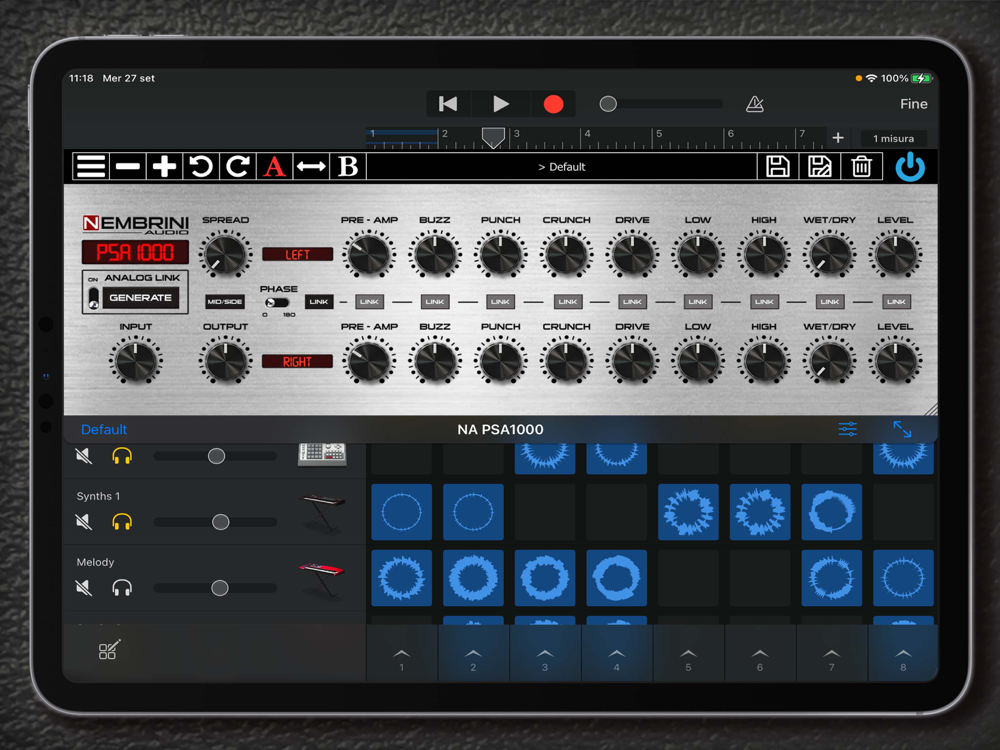Toggle the LINK button under BUZZ
The image size is (1000, 750).
(435, 302)
